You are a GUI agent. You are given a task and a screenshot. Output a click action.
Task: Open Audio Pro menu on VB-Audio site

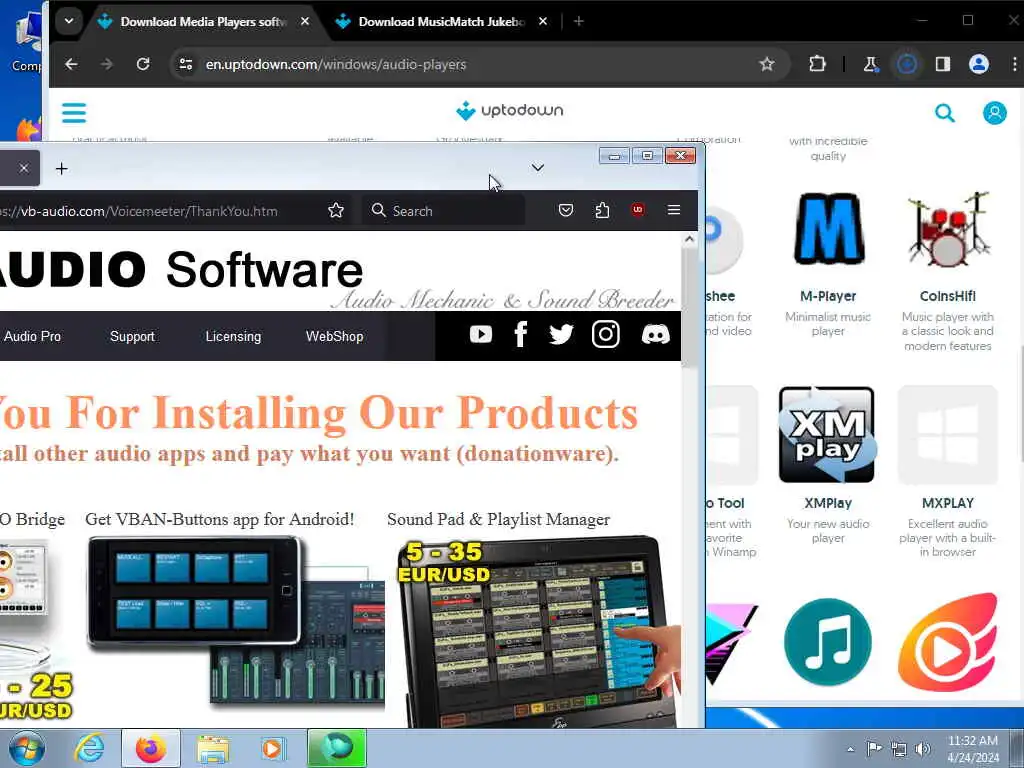(32, 336)
